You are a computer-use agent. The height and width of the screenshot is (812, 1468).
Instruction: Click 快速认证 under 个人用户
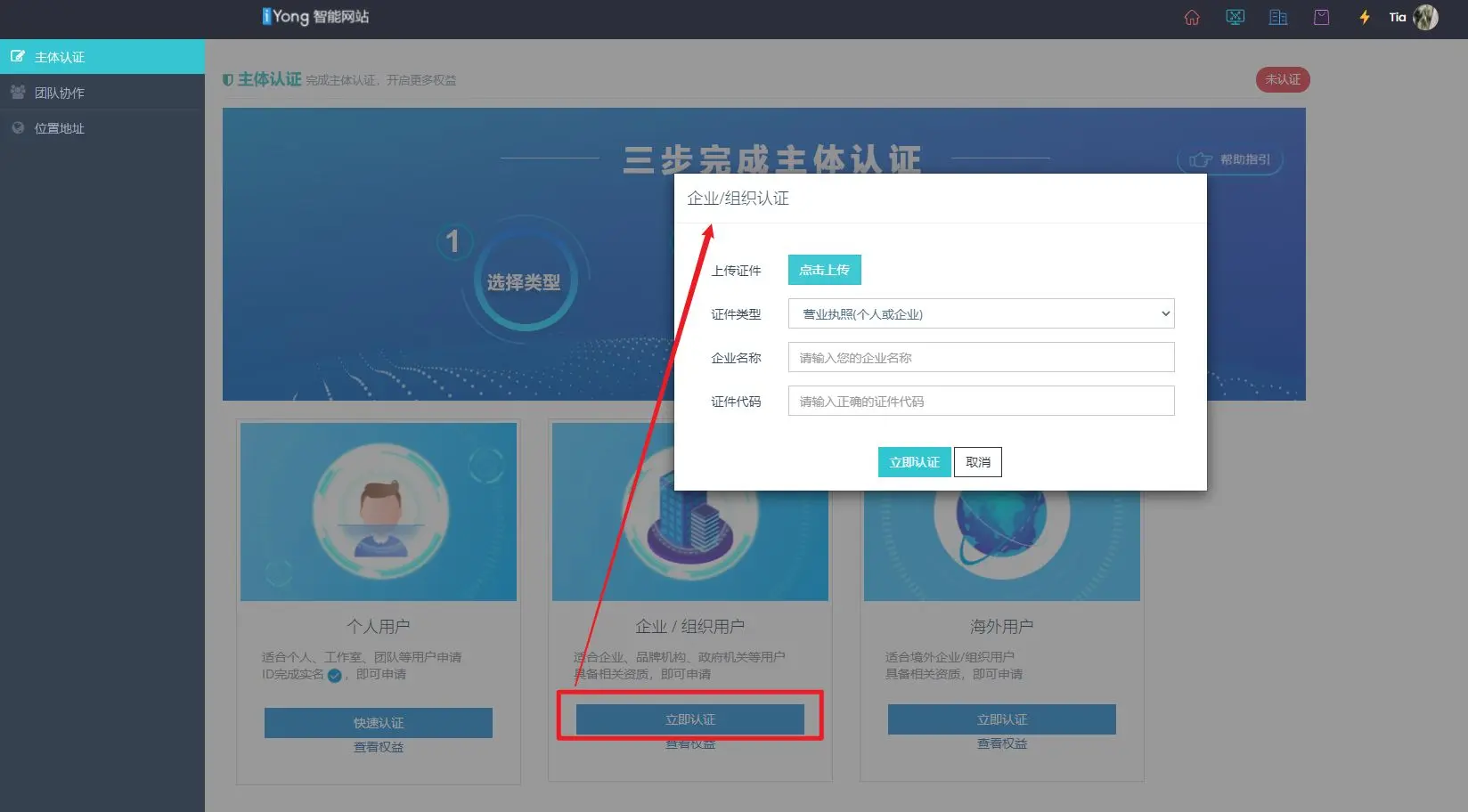pos(378,723)
